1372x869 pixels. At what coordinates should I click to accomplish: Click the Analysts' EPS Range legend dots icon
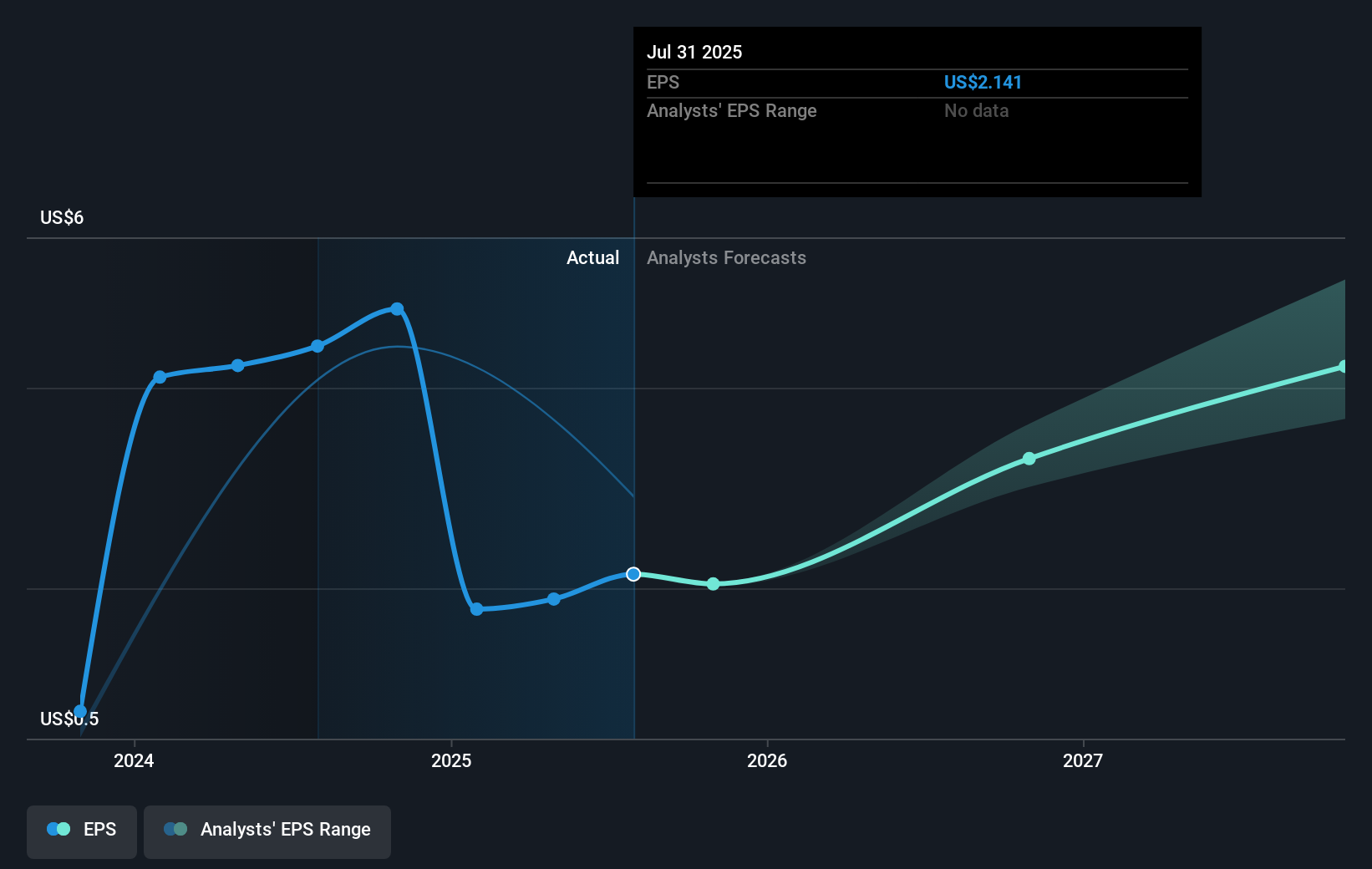pyautogui.click(x=175, y=830)
